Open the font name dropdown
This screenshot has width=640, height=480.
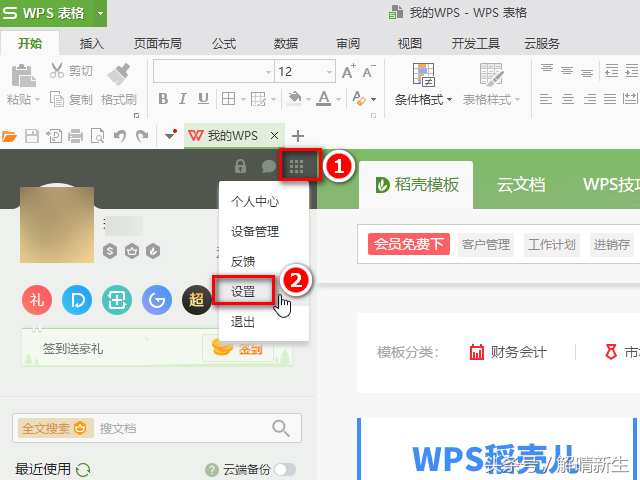coord(268,72)
